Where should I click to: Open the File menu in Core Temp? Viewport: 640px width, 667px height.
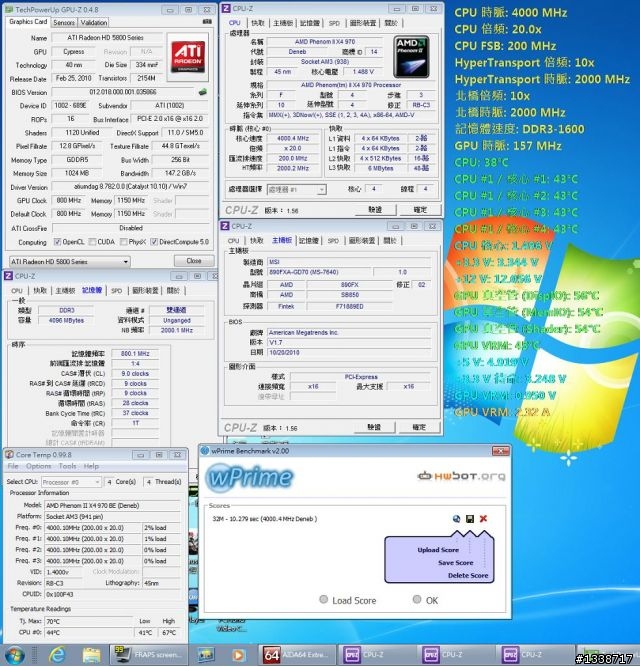coord(13,466)
